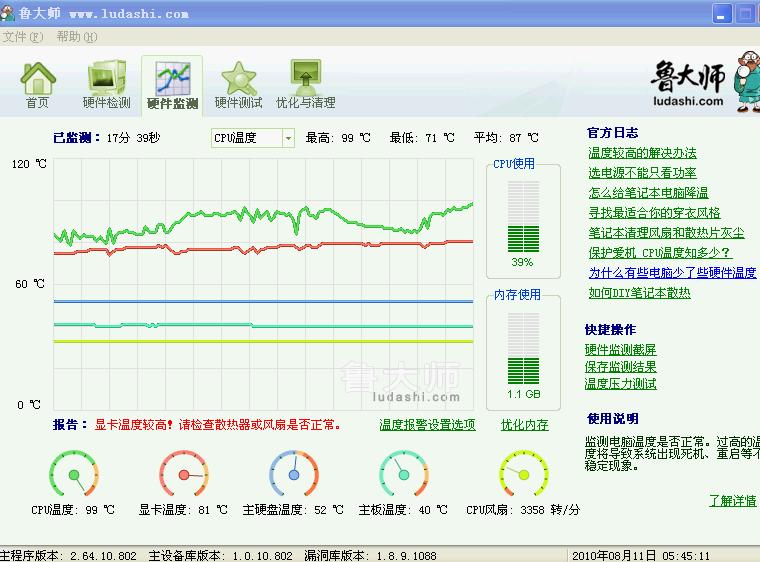Click the 主板温度 gauge dial
The width and height of the screenshot is (760, 562).
pyautogui.click(x=403, y=472)
